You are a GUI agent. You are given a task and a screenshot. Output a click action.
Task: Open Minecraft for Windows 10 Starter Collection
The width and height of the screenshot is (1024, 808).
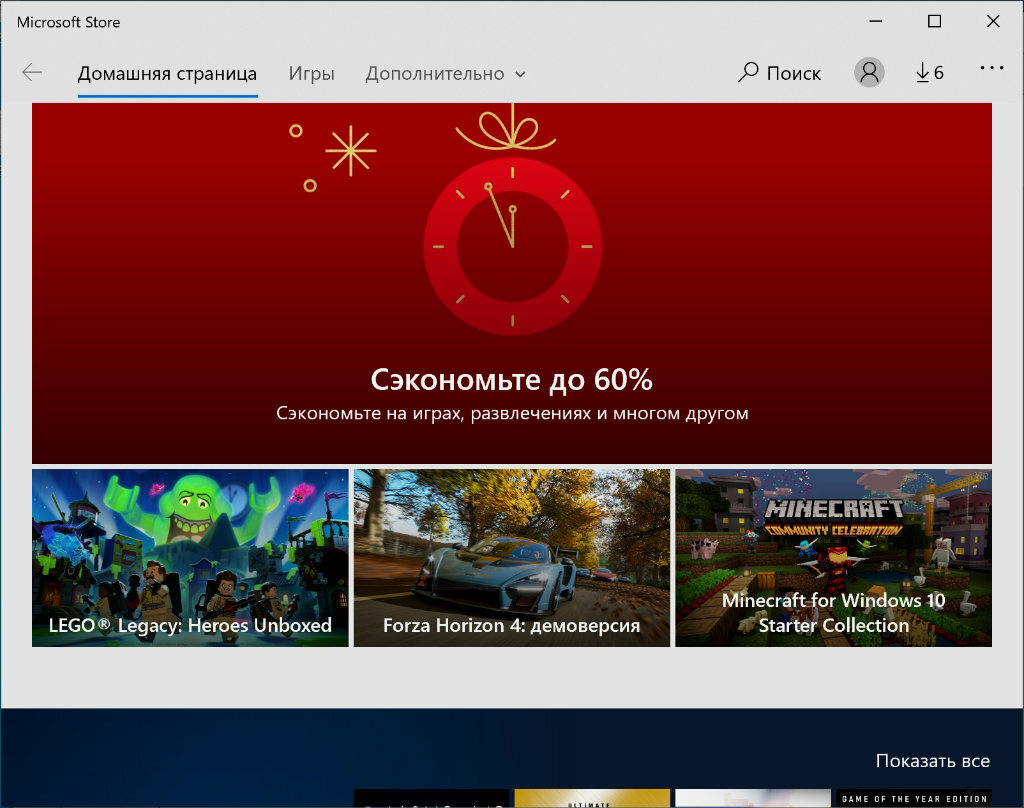tap(833, 558)
